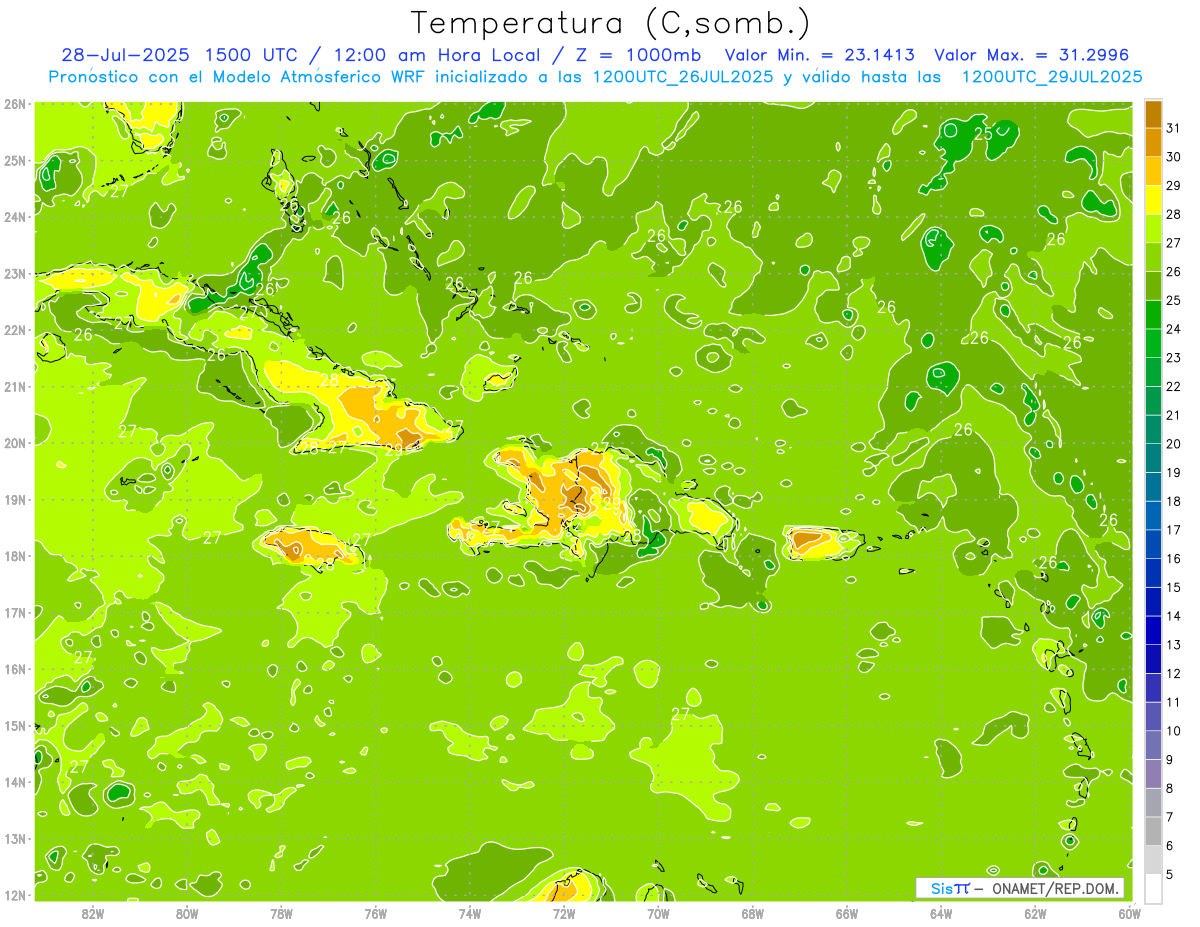Click legend value "31"

[x=1173, y=128]
